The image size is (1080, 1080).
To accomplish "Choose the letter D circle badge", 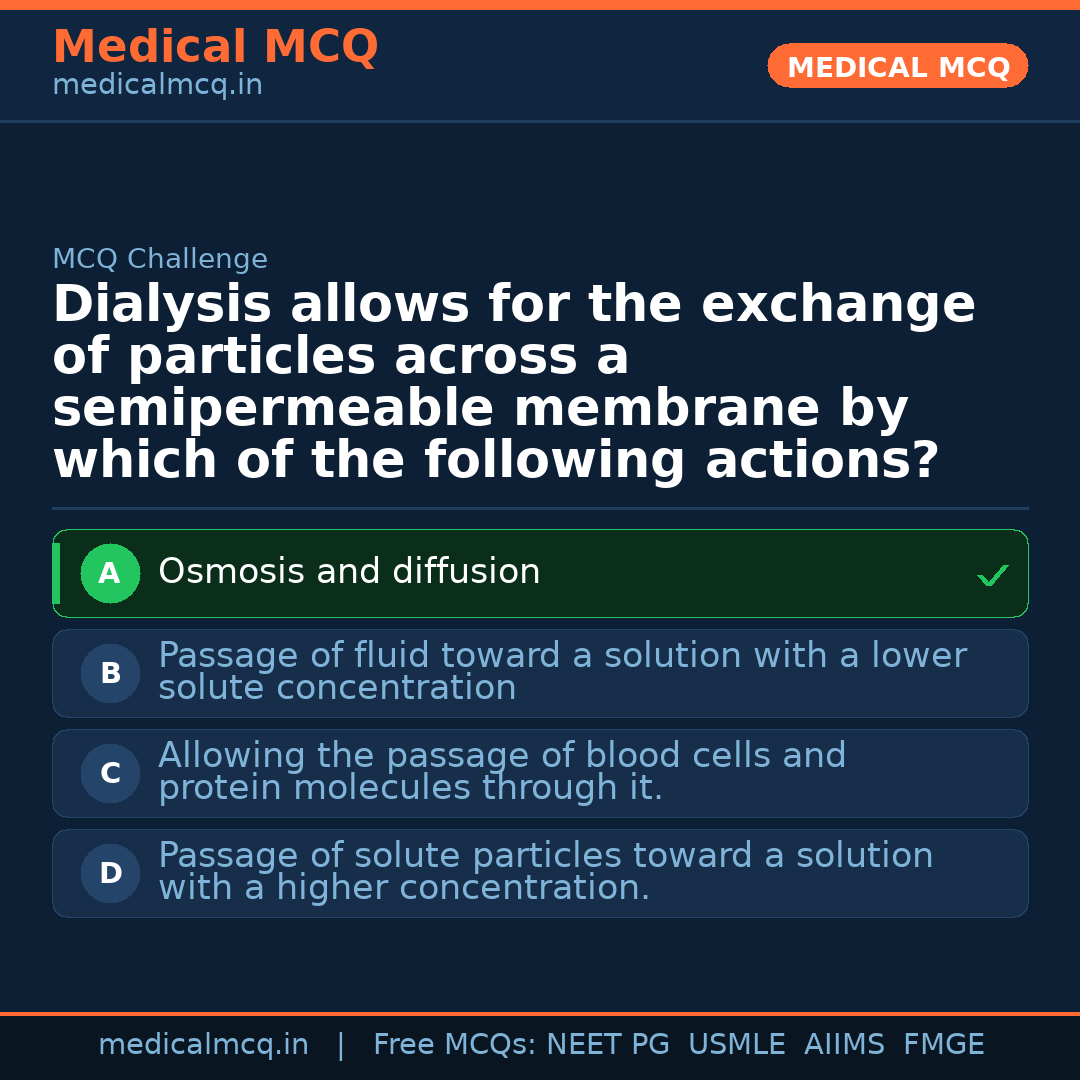I will pos(110,874).
